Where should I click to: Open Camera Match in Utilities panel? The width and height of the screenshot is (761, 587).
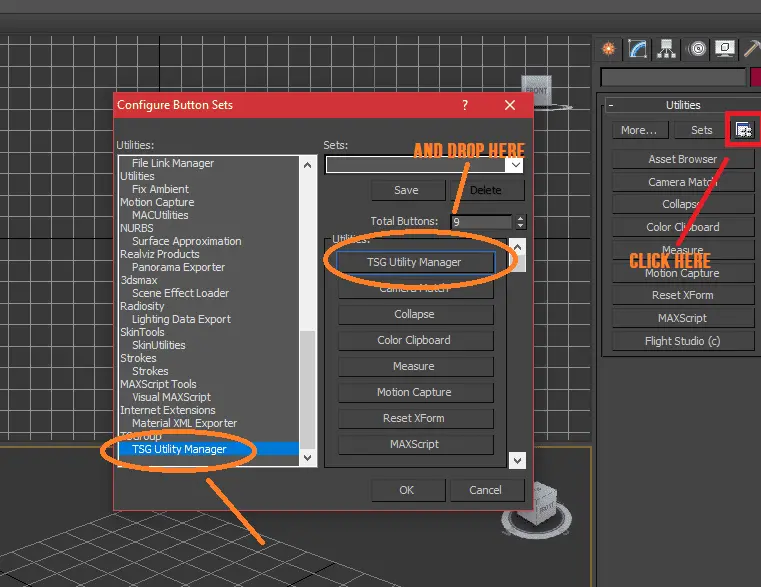[x=683, y=182]
